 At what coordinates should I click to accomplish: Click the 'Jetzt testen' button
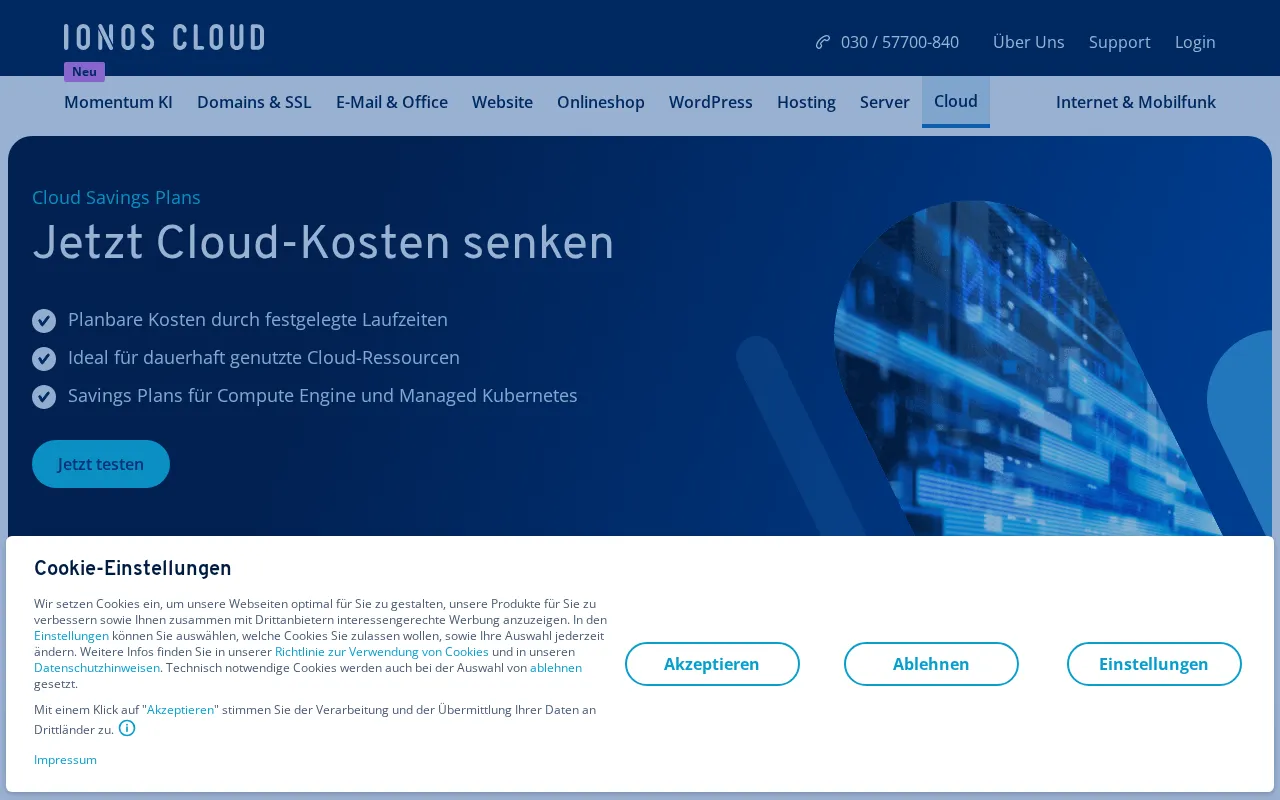tap(101, 464)
